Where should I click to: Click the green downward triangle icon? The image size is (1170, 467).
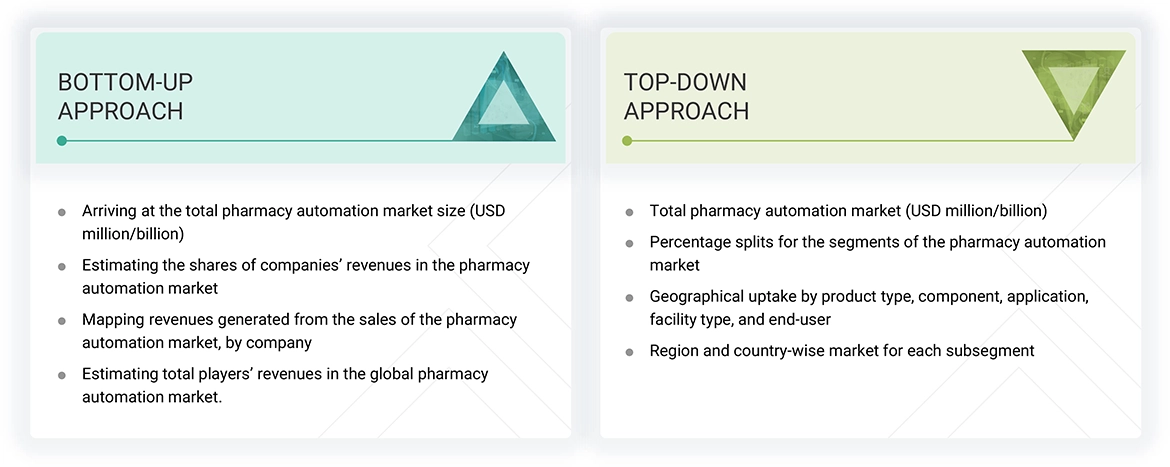1073,90
